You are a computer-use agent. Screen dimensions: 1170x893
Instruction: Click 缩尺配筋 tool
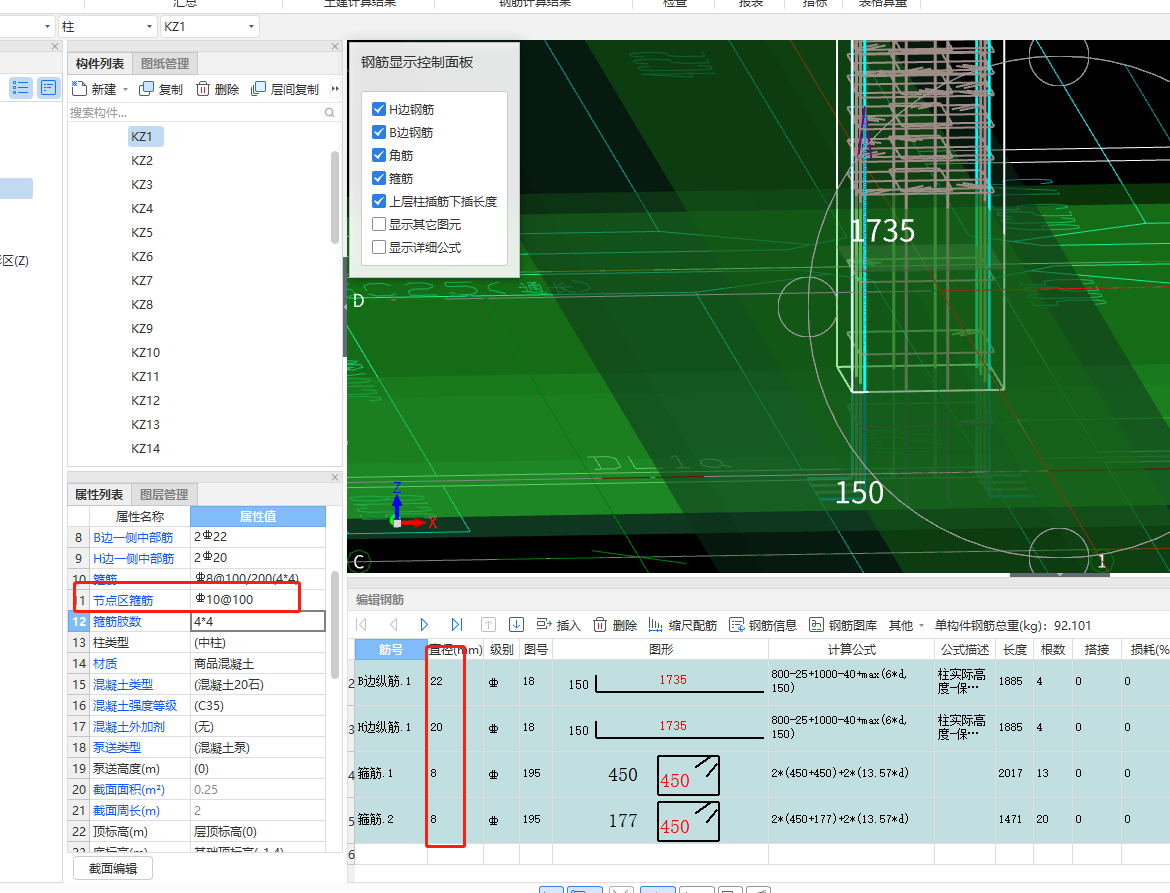683,625
